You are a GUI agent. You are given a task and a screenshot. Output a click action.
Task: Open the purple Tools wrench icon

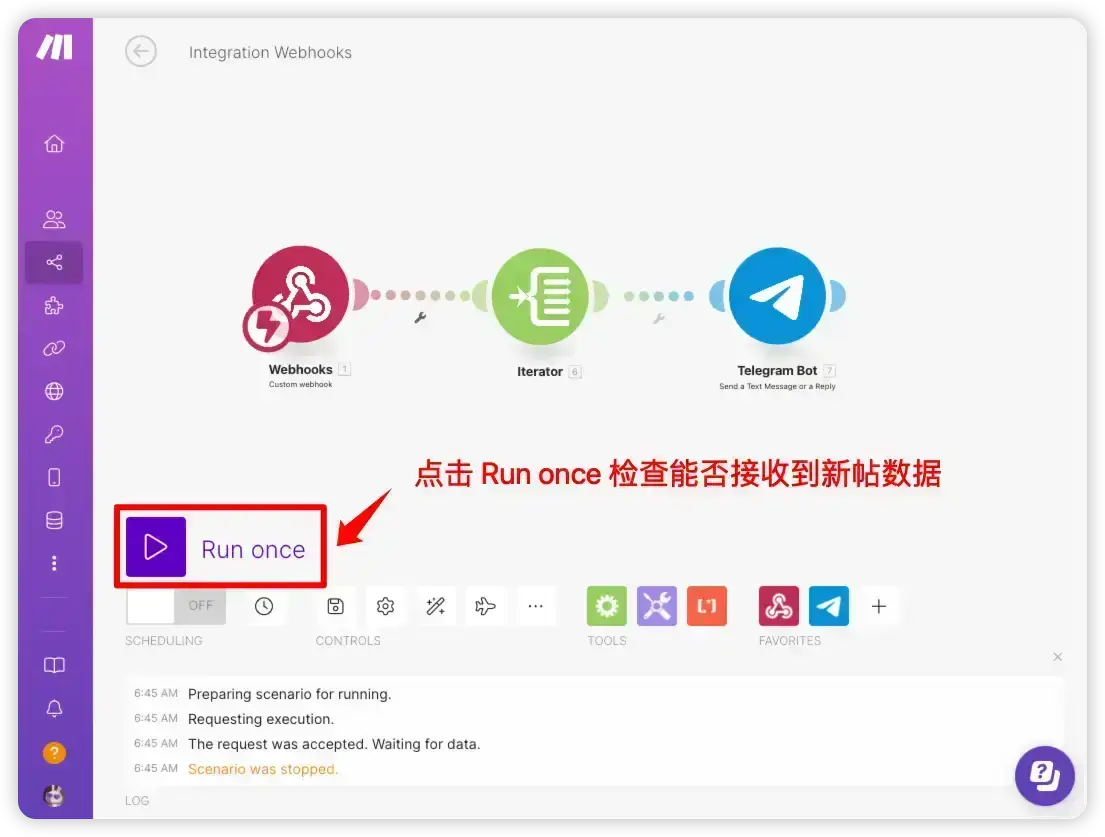pyautogui.click(x=657, y=606)
